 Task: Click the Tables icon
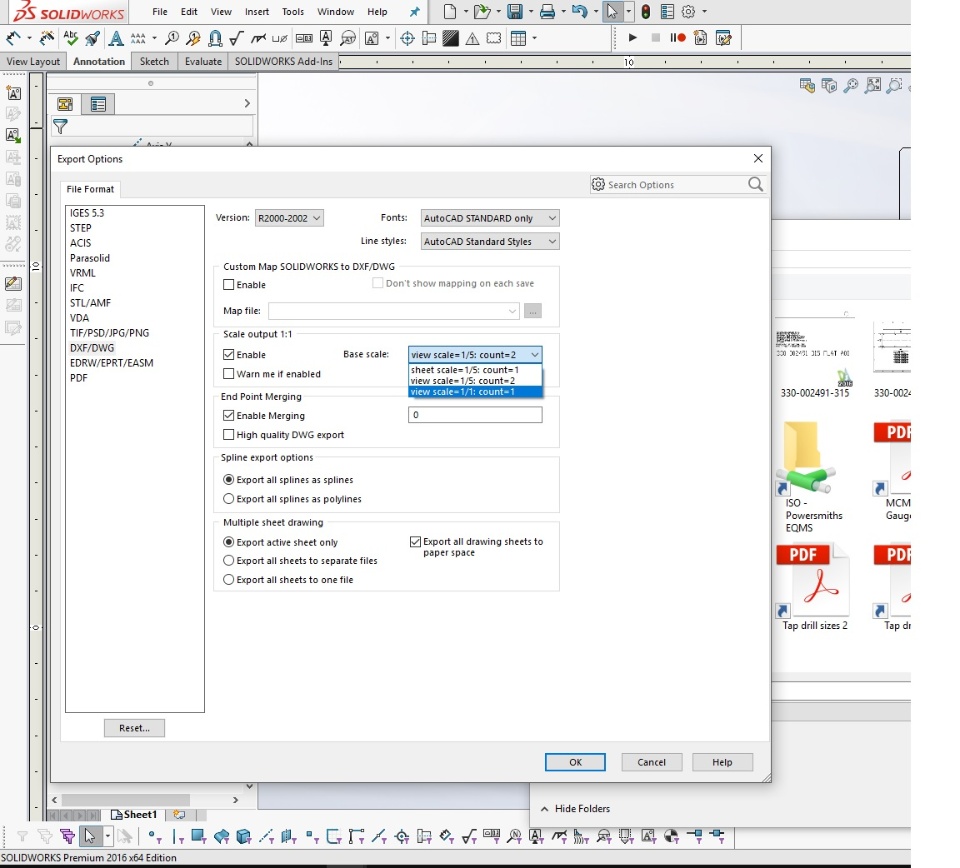pyautogui.click(x=518, y=39)
